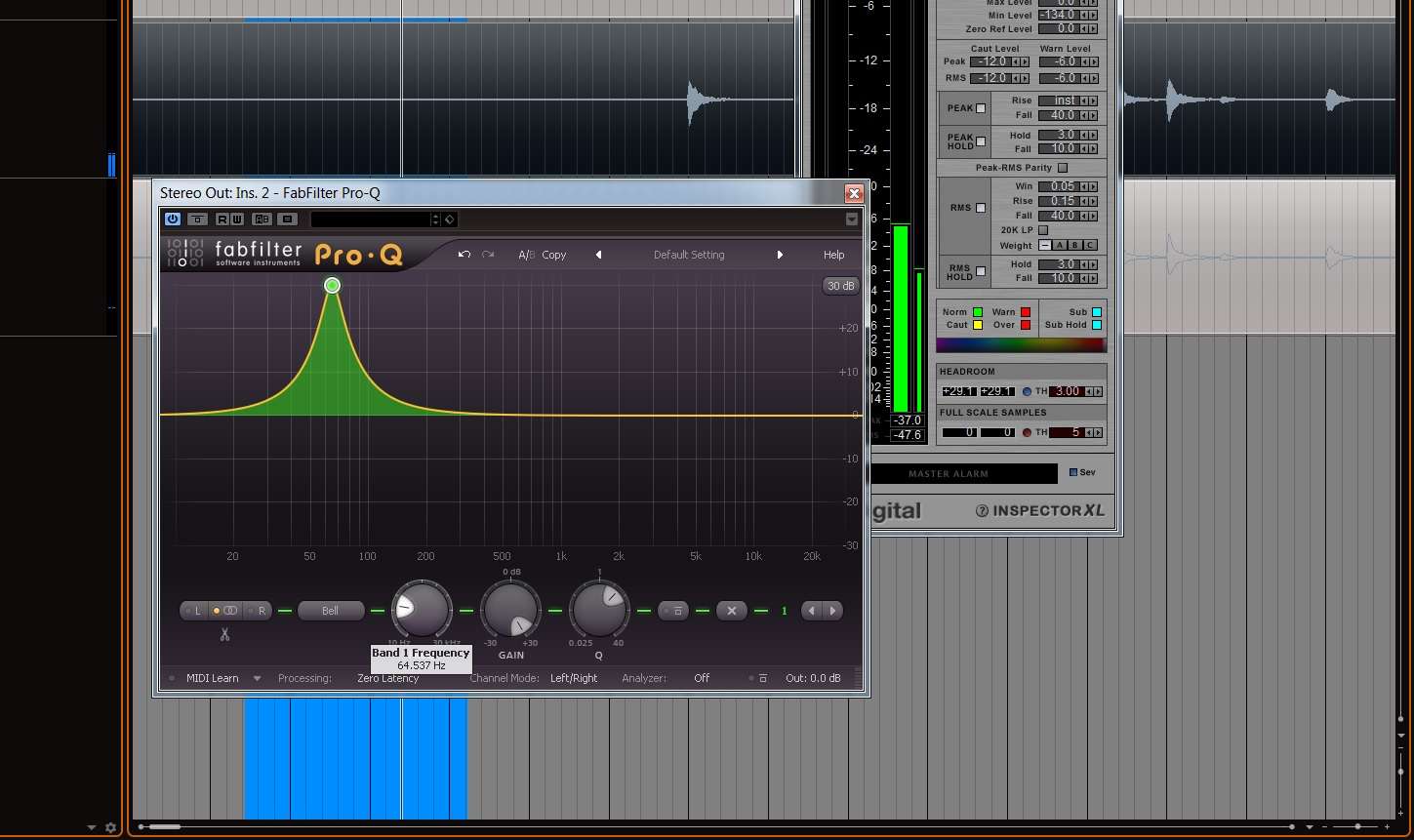Open the Help menu in Pro-Q

(x=833, y=255)
